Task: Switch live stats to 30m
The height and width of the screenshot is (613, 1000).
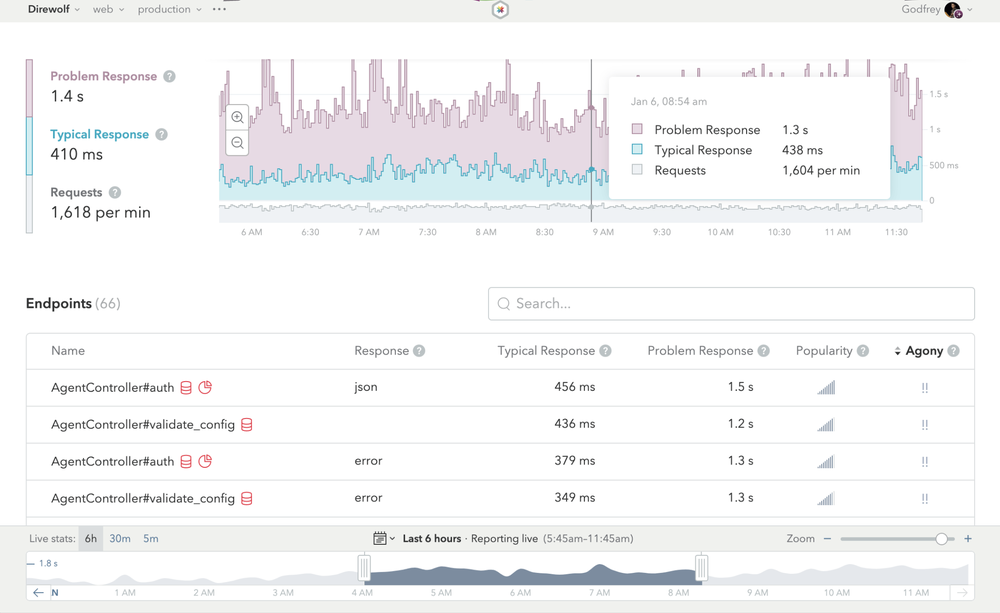Action: 120,538
